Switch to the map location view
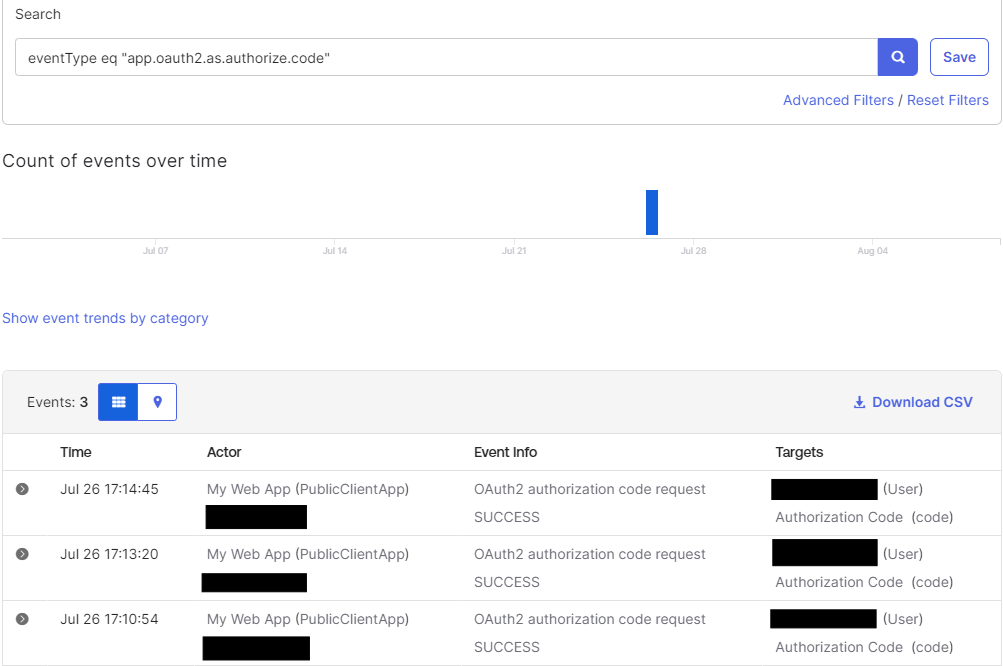 [x=157, y=402]
